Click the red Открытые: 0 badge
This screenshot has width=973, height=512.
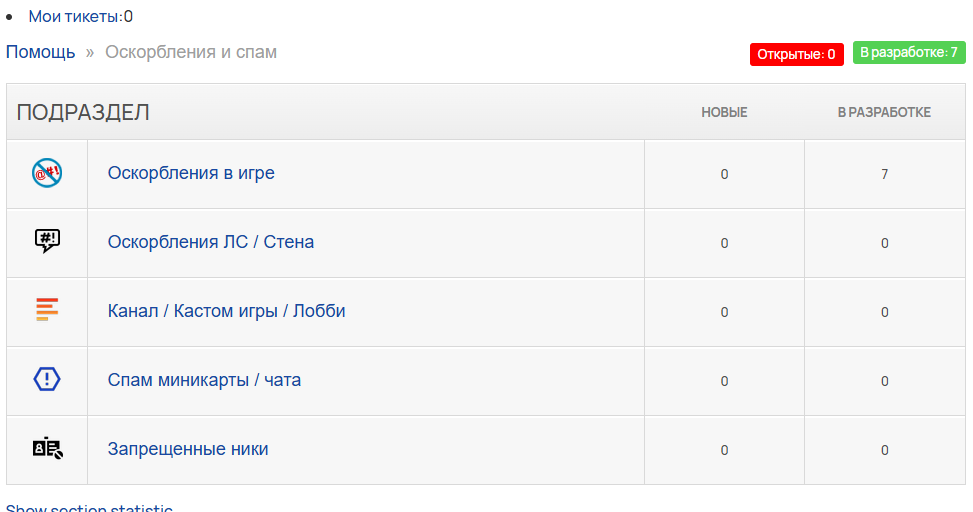coord(796,54)
